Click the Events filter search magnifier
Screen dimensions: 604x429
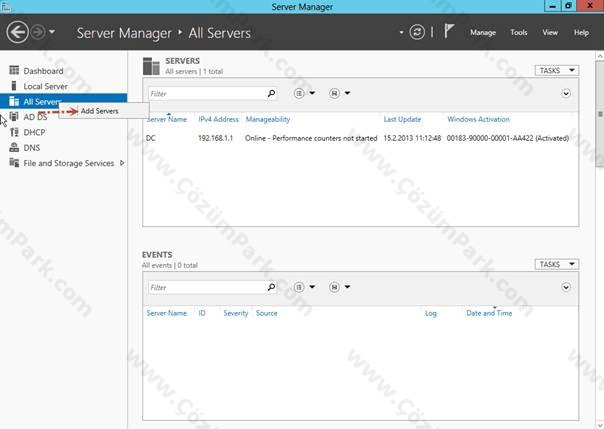[271, 287]
